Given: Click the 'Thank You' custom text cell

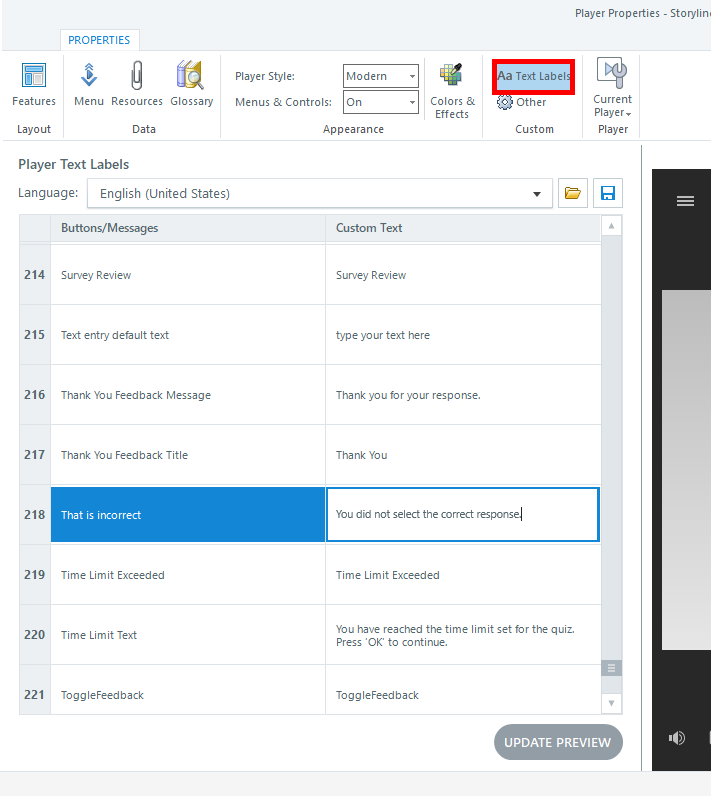Looking at the screenshot, I should pos(463,455).
